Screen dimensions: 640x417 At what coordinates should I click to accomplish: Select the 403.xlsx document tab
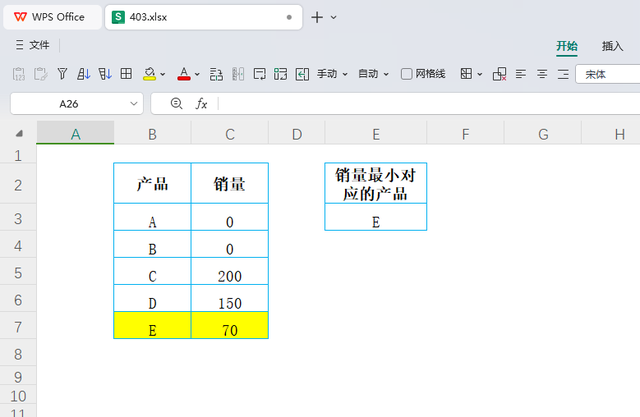203,17
